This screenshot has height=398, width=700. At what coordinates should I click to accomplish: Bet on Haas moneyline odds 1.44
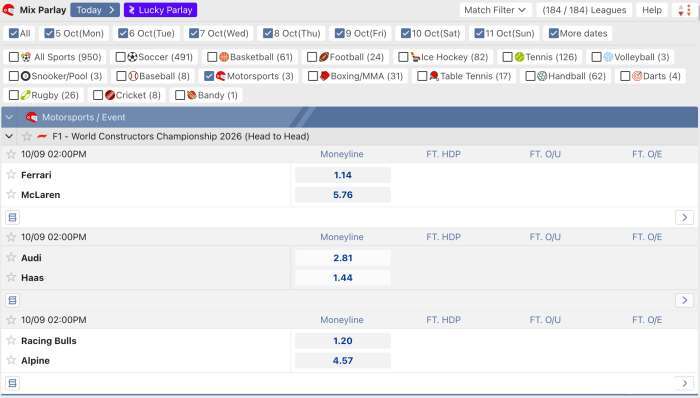point(343,278)
